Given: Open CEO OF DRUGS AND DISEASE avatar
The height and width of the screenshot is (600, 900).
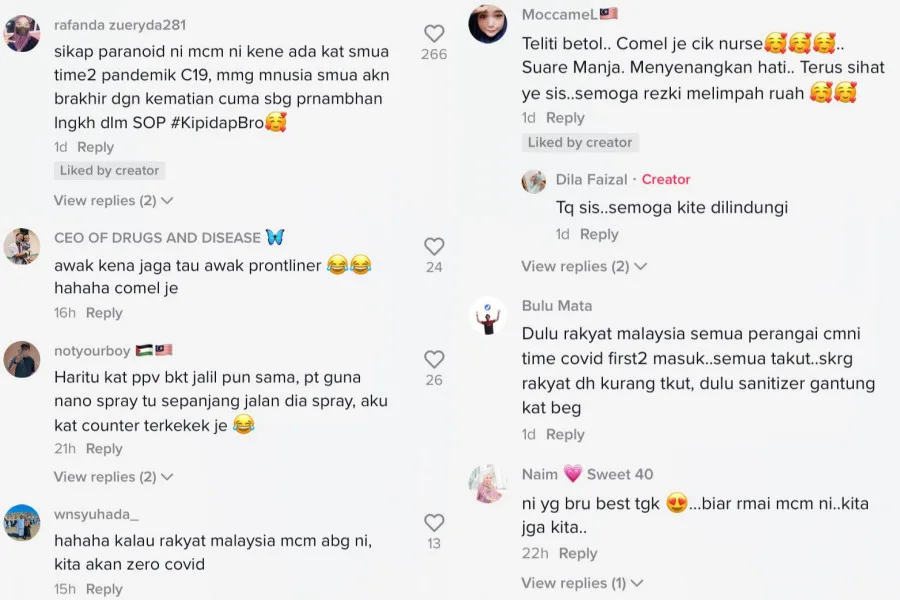Looking at the screenshot, I should (22, 246).
